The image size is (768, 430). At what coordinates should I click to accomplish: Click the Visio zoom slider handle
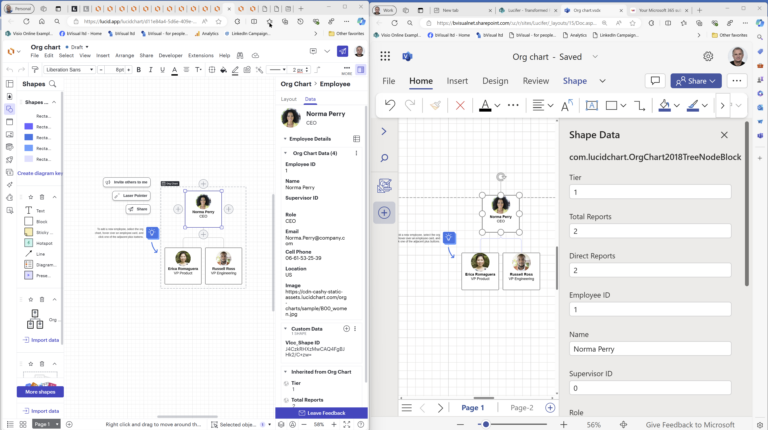tap(486, 425)
